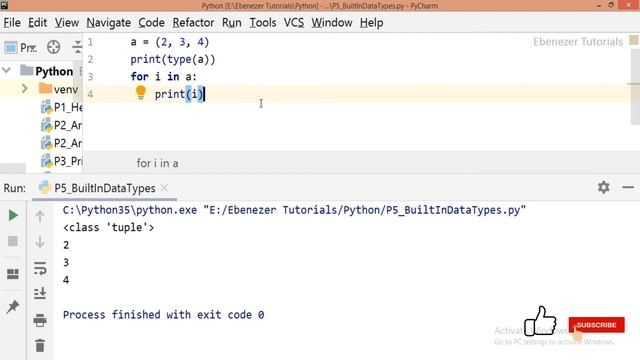Rerun P5_BuiltInDataTypes with green play icon

pos(13,215)
